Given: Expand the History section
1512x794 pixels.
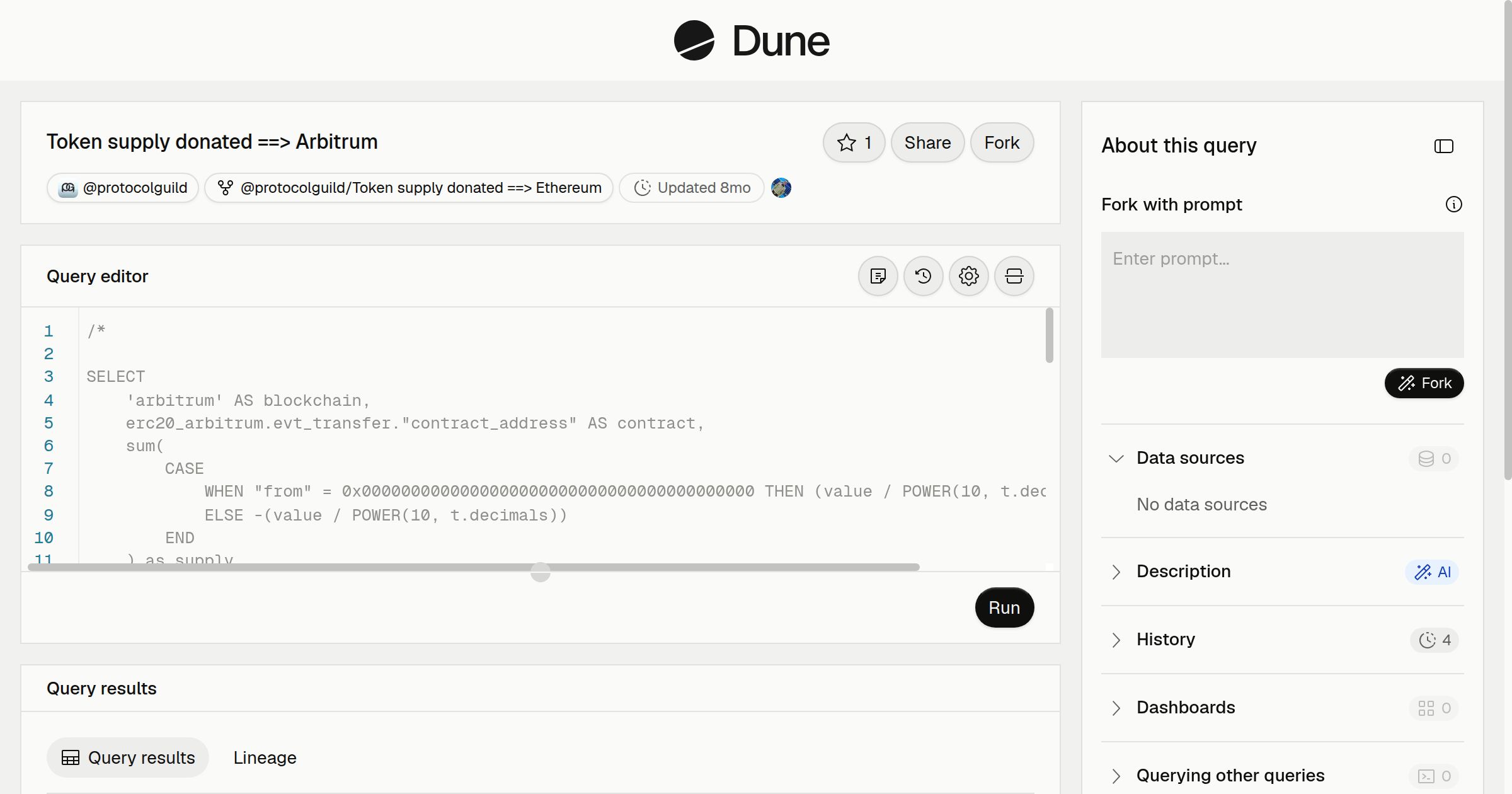Looking at the screenshot, I should (x=1116, y=640).
